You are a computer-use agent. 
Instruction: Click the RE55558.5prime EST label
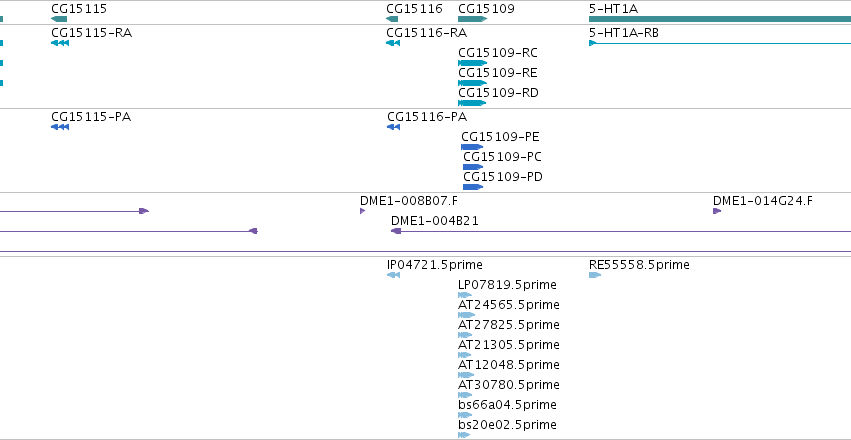point(639,265)
